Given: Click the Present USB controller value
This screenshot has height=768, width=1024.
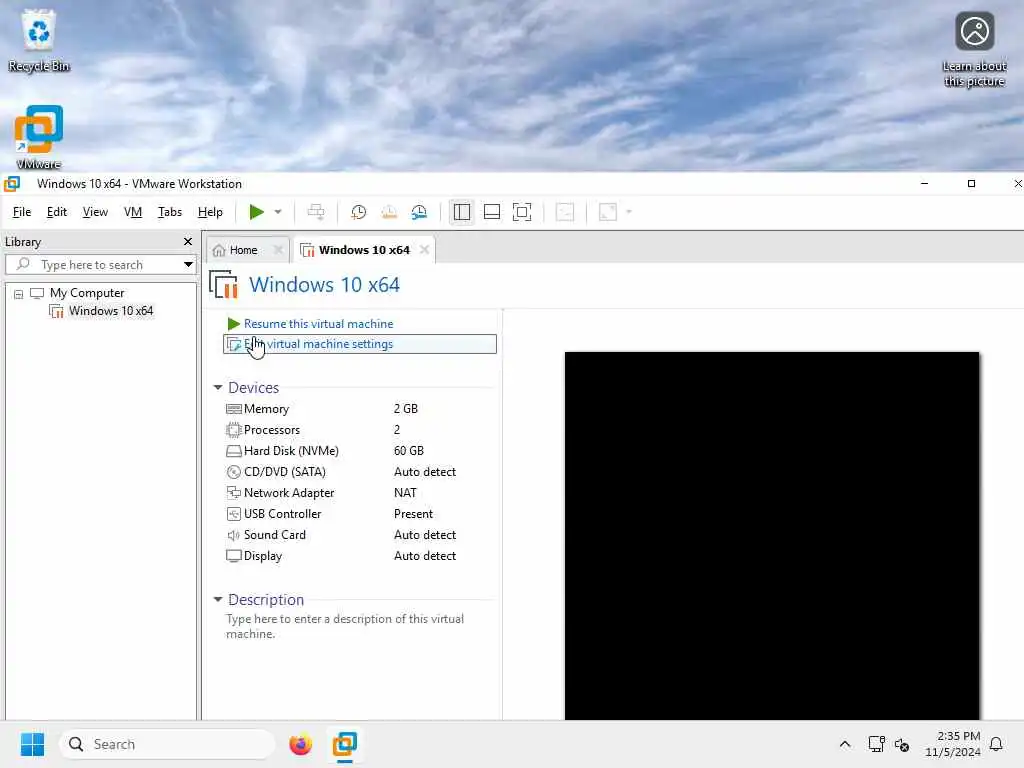Looking at the screenshot, I should (413, 514).
